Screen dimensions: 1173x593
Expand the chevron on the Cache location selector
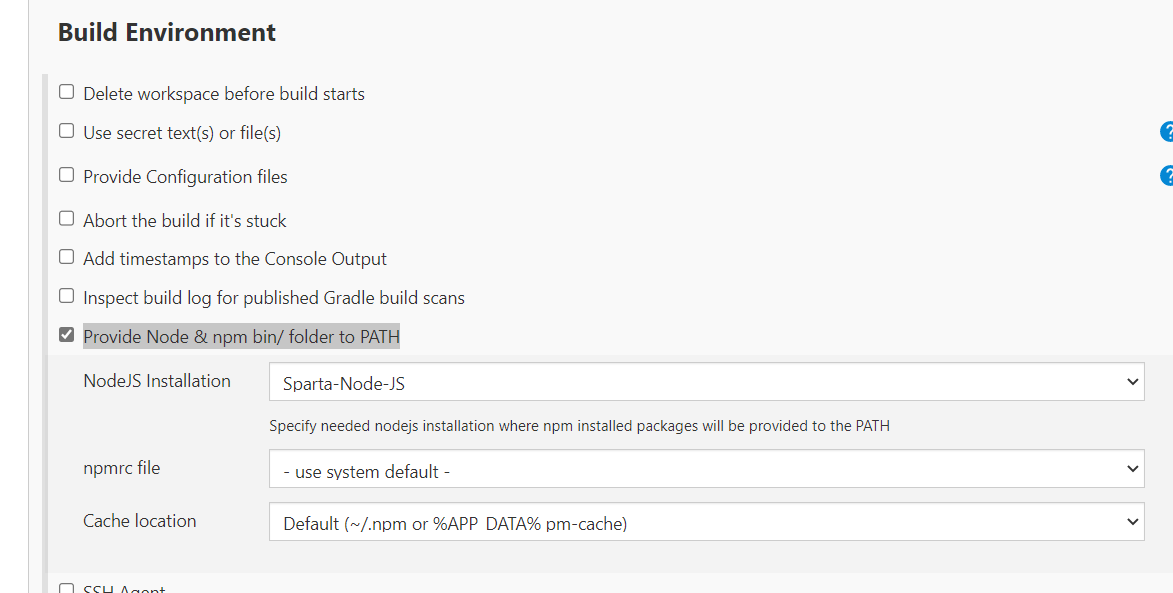(1131, 521)
